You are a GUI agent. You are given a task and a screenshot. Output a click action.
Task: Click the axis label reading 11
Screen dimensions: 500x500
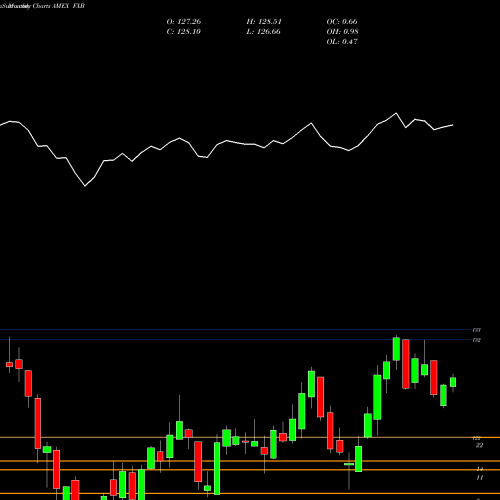click(479, 478)
